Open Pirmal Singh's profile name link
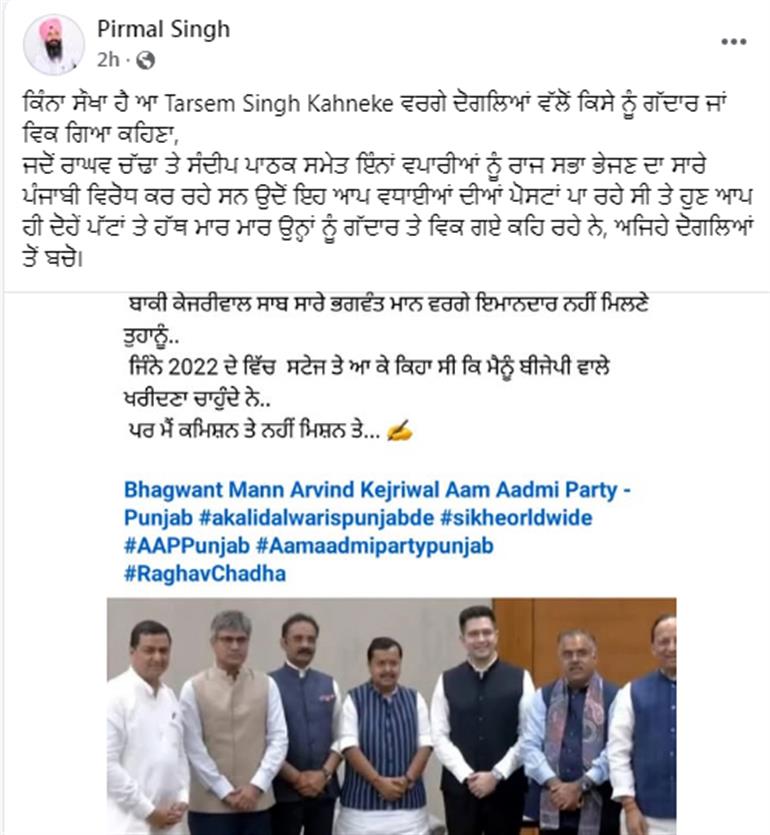 pos(163,29)
